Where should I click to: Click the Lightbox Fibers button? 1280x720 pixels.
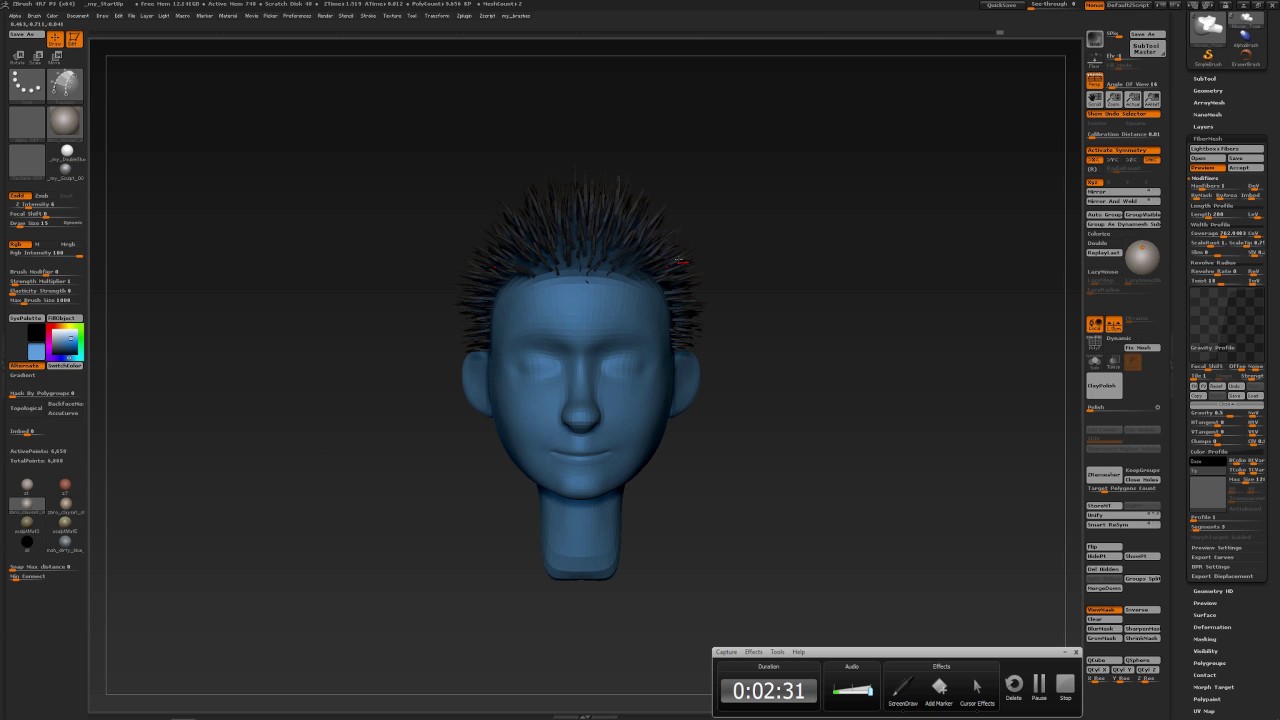1226,149
